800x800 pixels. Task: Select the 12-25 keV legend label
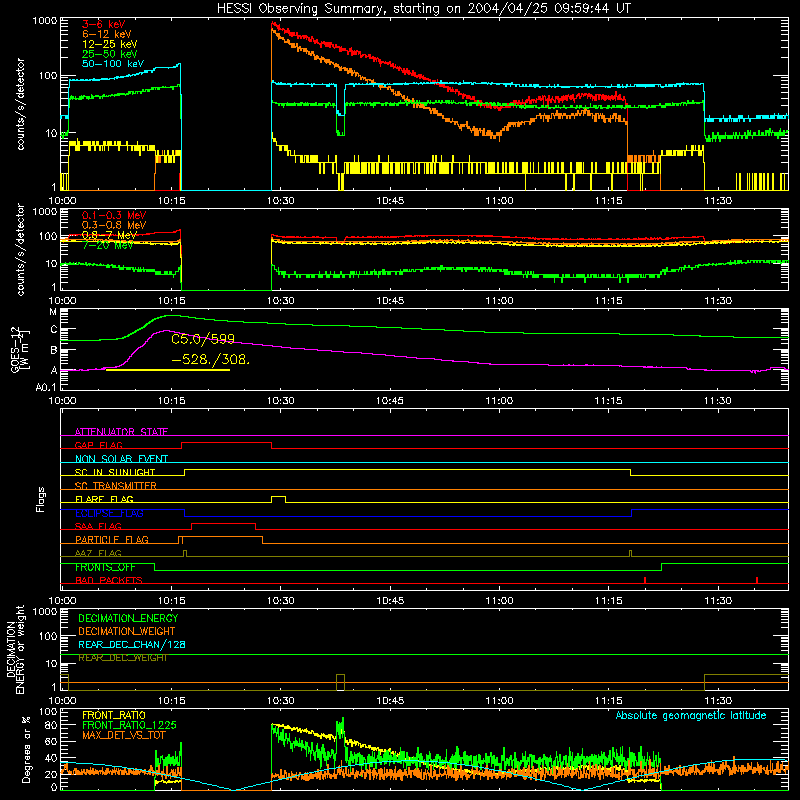point(110,44)
